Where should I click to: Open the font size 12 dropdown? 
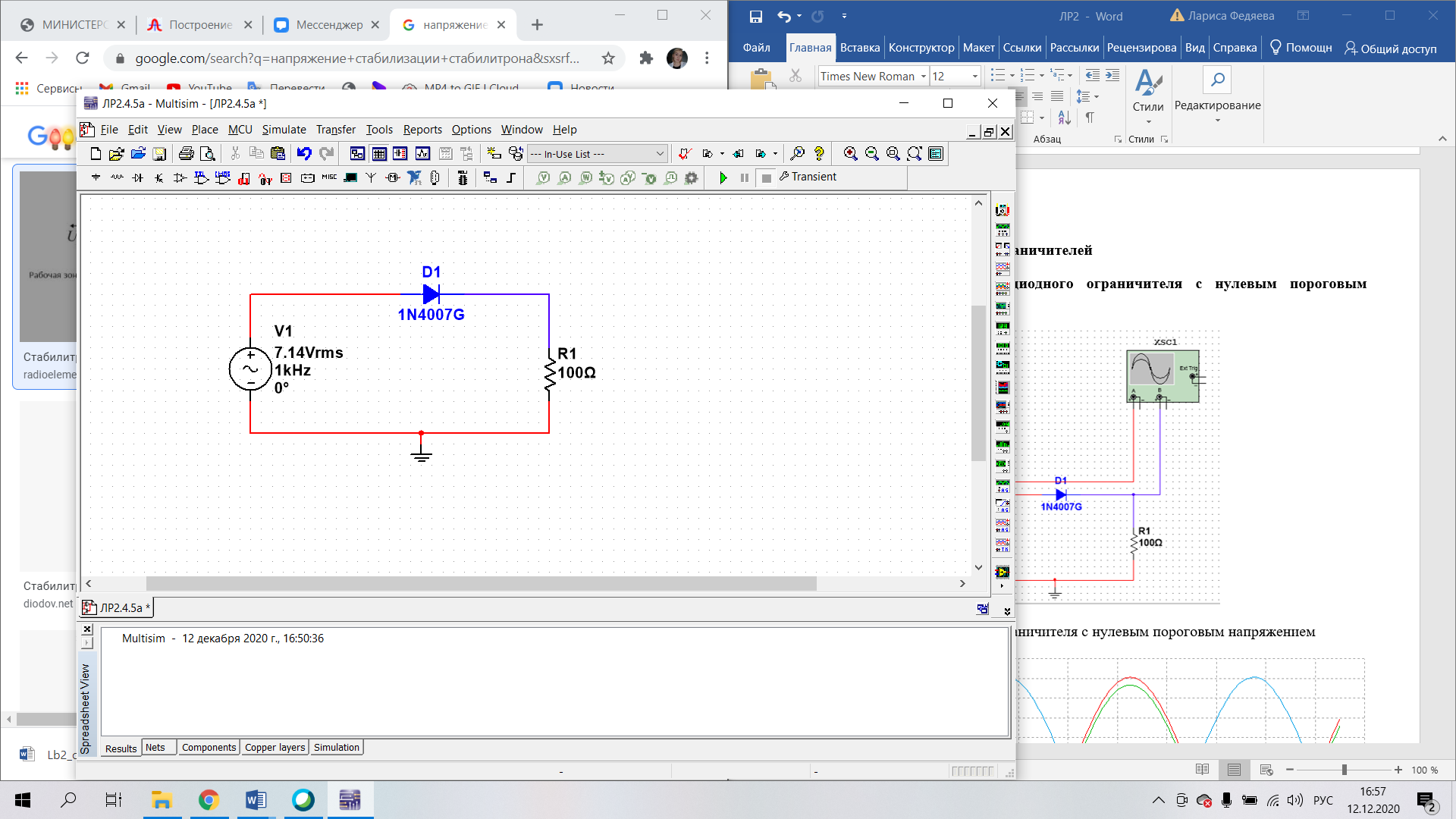click(975, 77)
